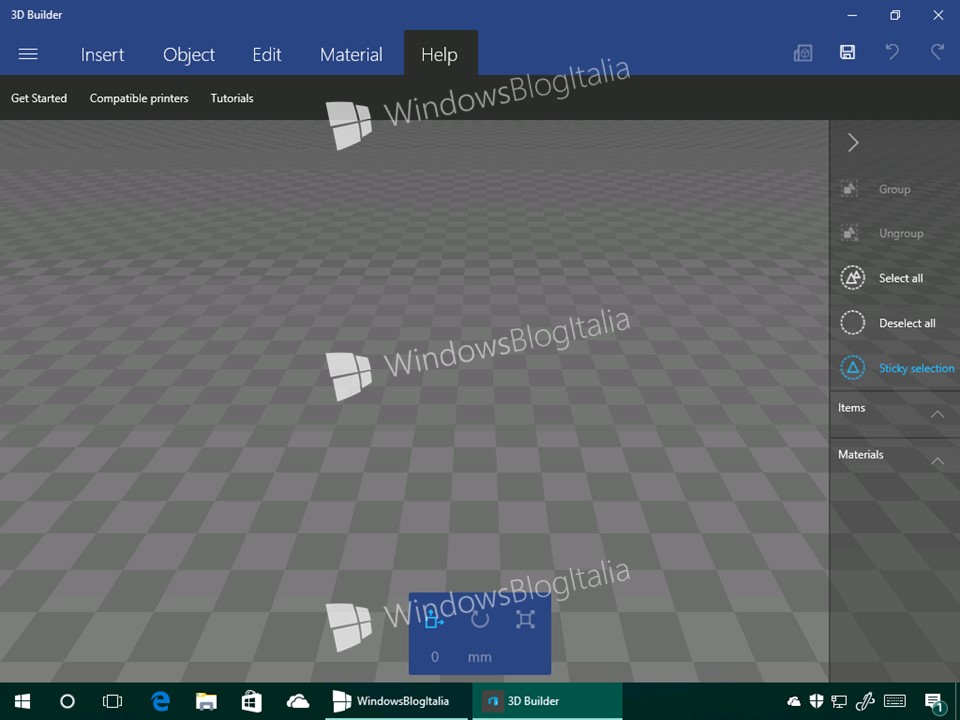Image resolution: width=960 pixels, height=720 pixels.
Task: Toggle Sticky selection mode
Action: pos(896,368)
